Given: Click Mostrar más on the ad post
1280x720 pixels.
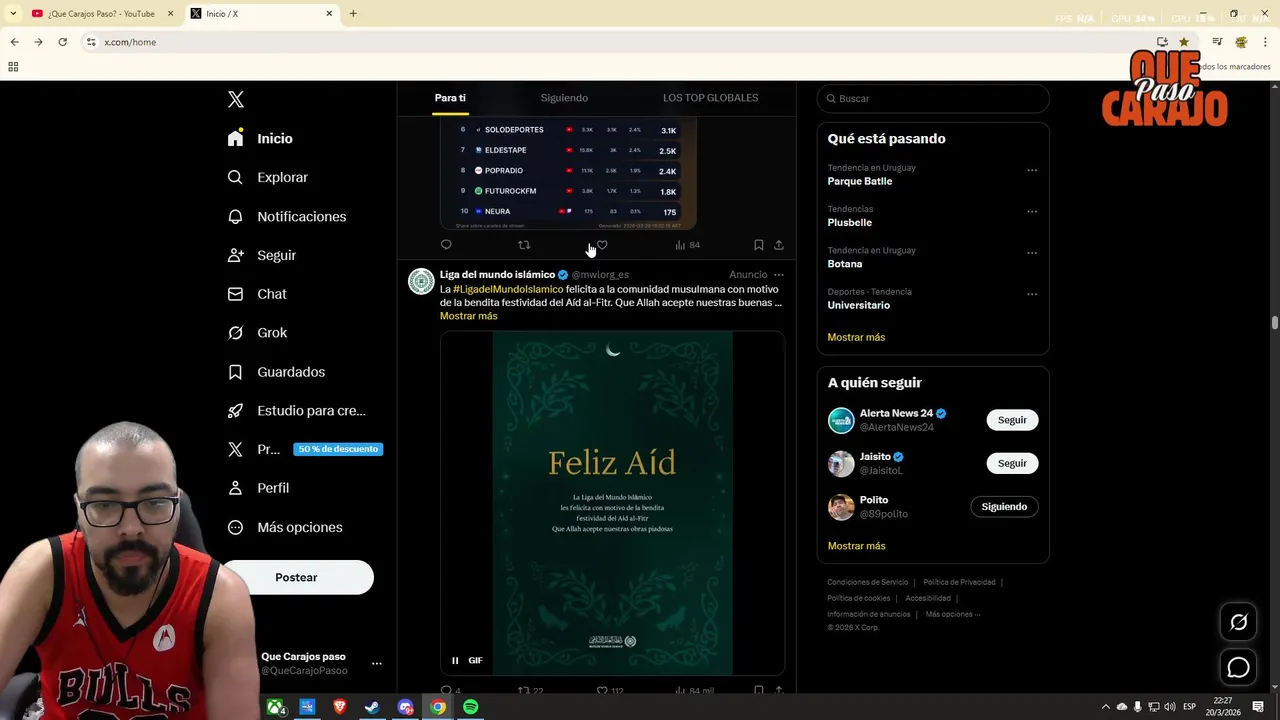Looking at the screenshot, I should click(x=468, y=316).
